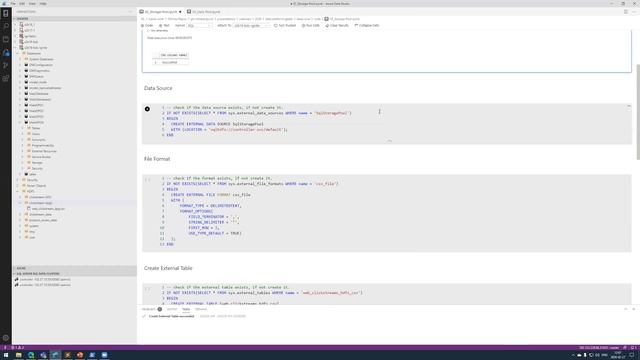Viewport: 640px width, 360px height.
Task: Open the Search view in activity bar
Action: [6, 26]
